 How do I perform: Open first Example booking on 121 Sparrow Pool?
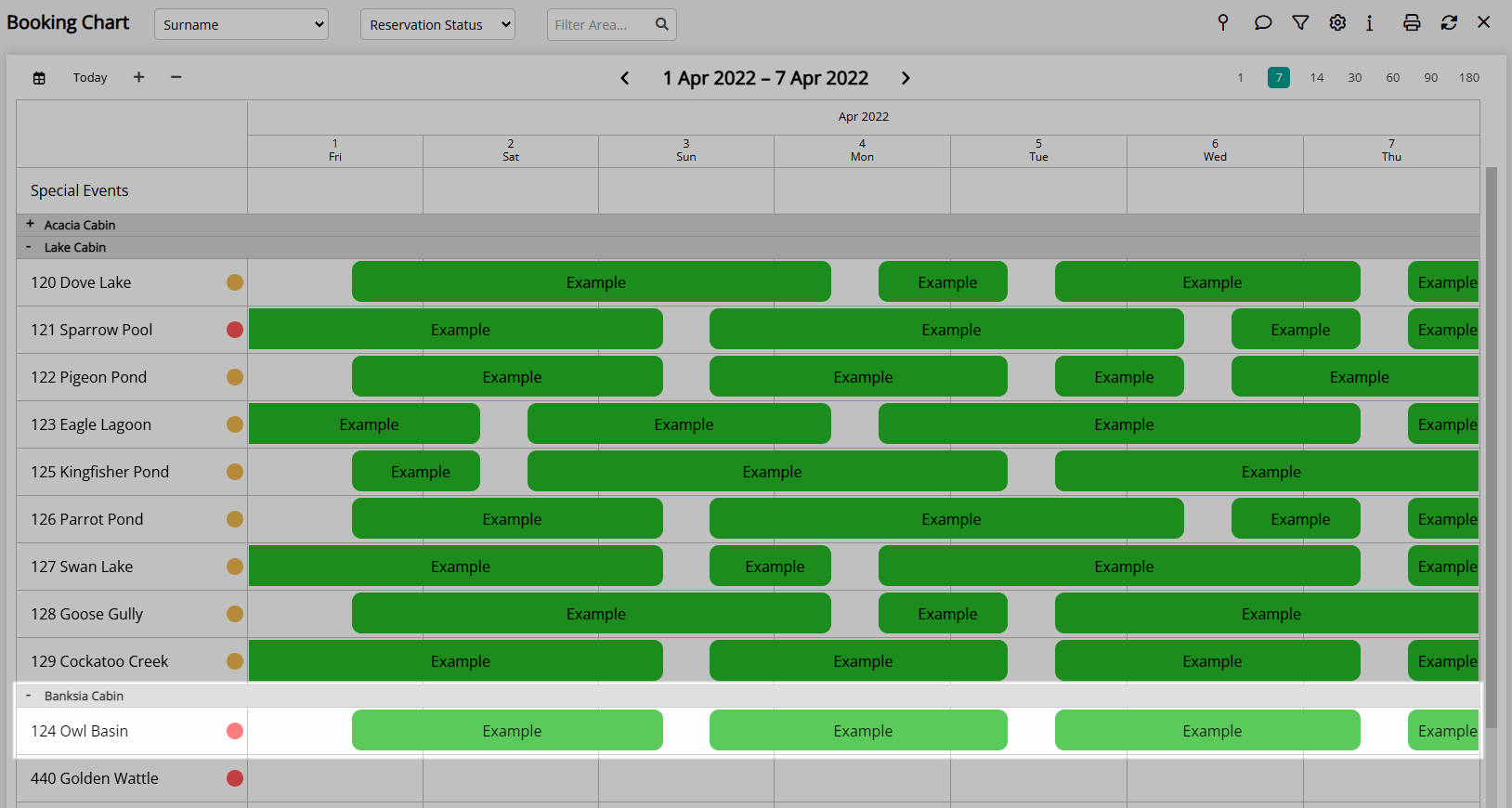click(x=456, y=329)
